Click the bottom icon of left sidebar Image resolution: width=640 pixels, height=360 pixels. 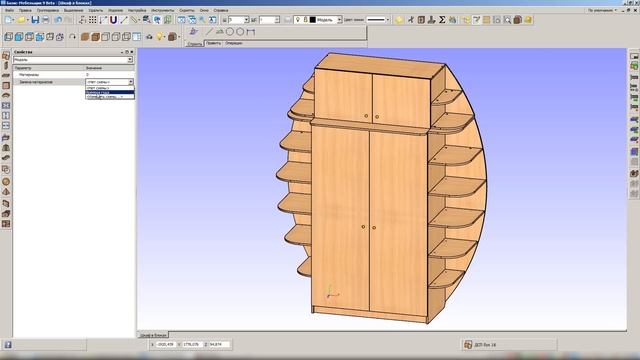(6, 224)
